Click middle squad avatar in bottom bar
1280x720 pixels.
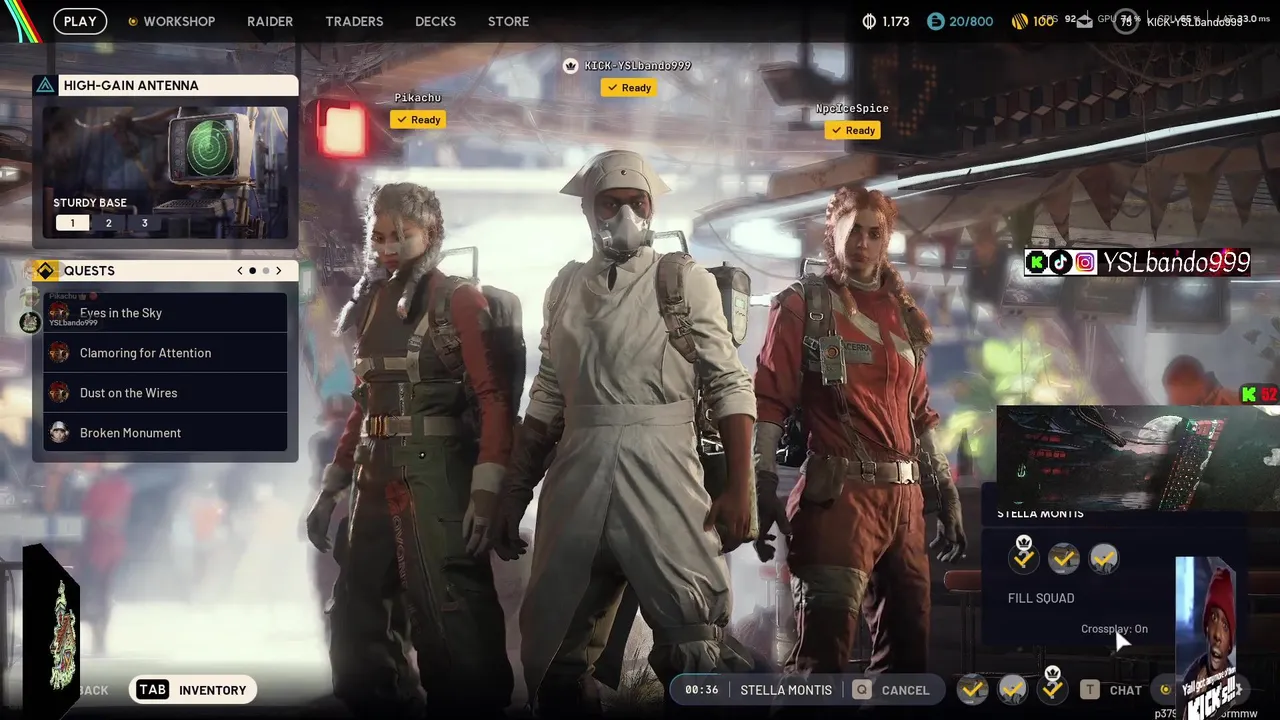pyautogui.click(x=1012, y=689)
